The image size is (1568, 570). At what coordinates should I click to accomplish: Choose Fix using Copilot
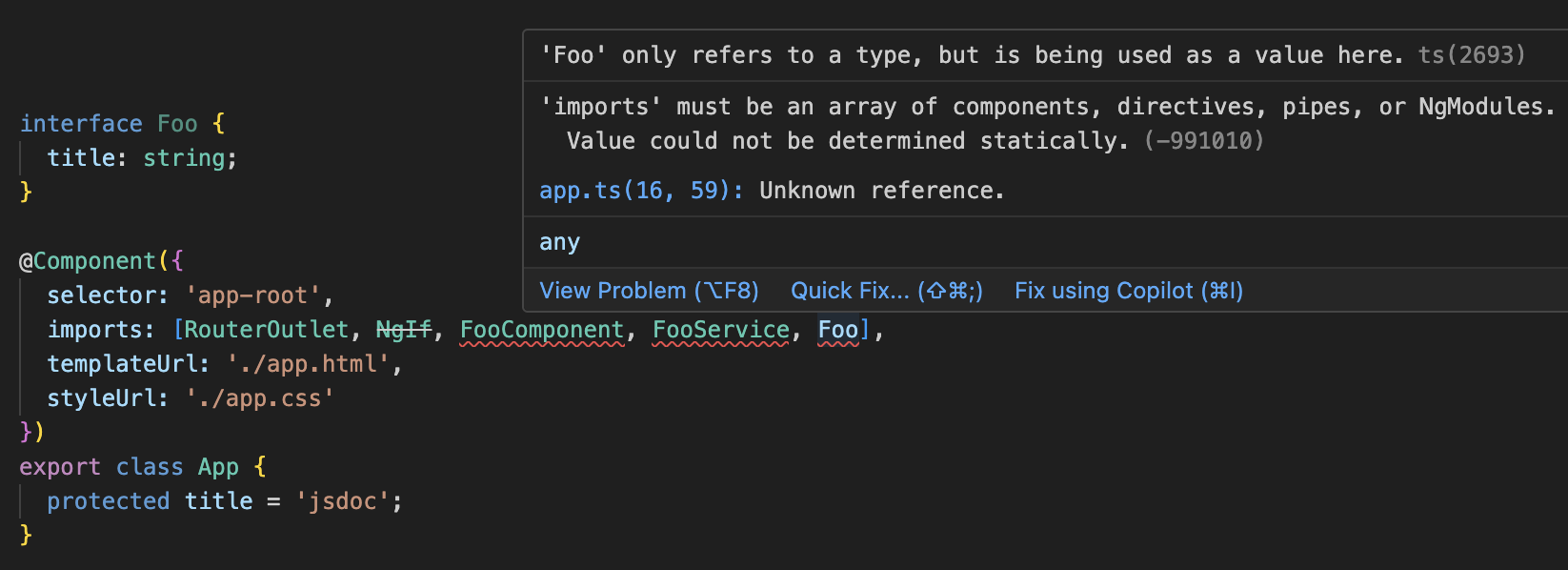point(1129,291)
